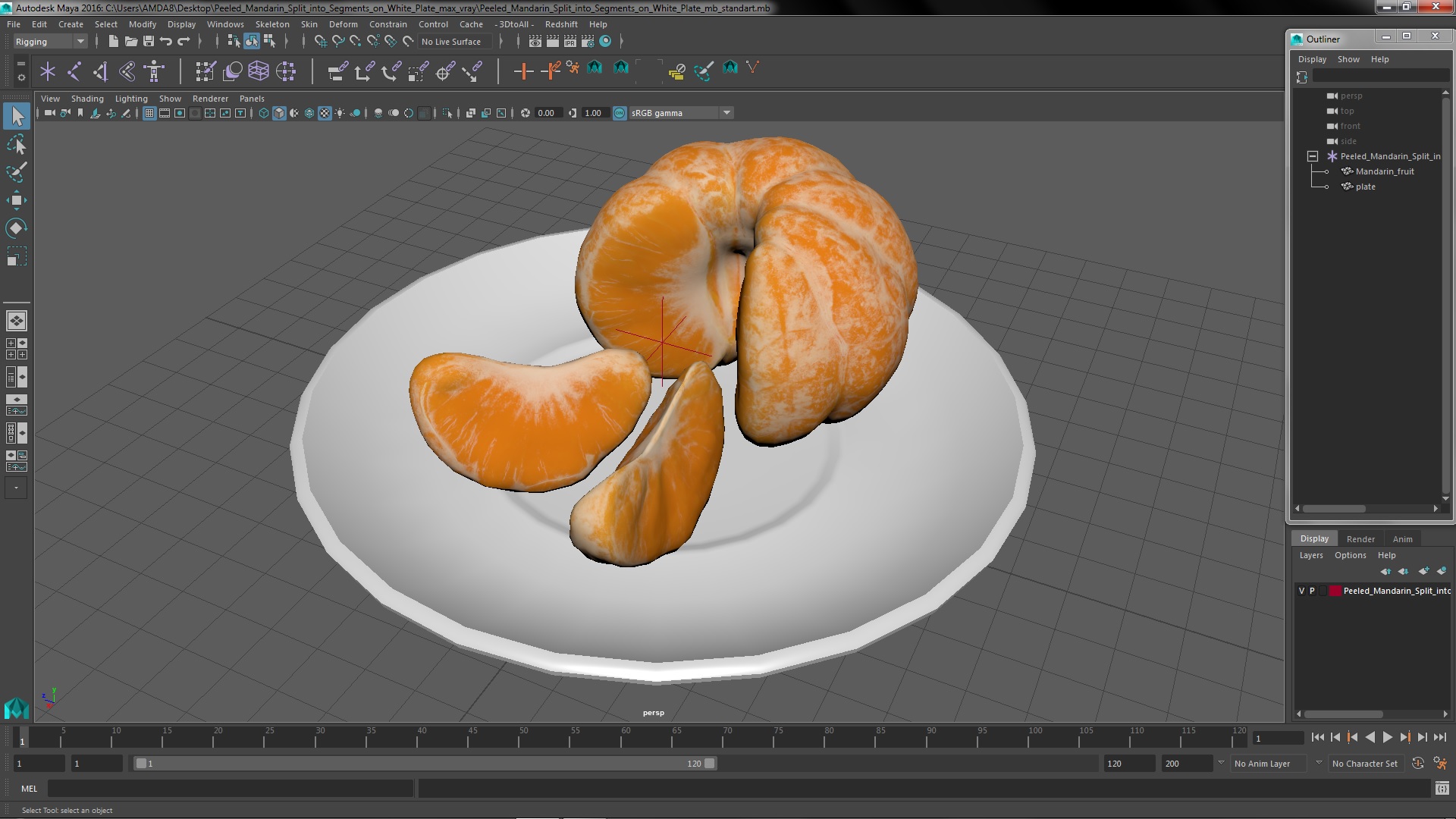The width and height of the screenshot is (1456, 819).
Task: Open the Layers menu in Layer Editor
Action: point(1310,555)
